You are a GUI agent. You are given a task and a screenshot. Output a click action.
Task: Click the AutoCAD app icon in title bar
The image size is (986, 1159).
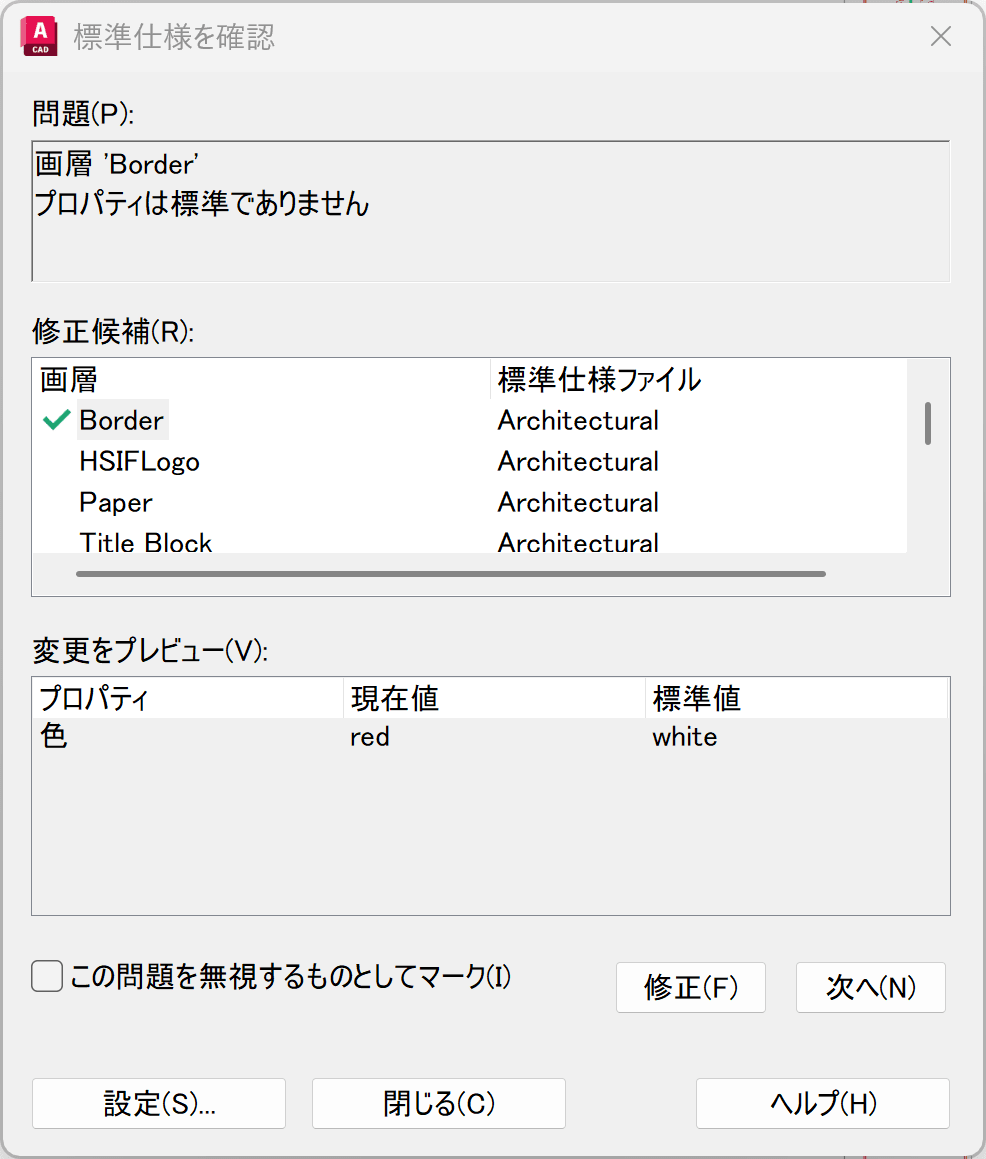click(x=40, y=38)
